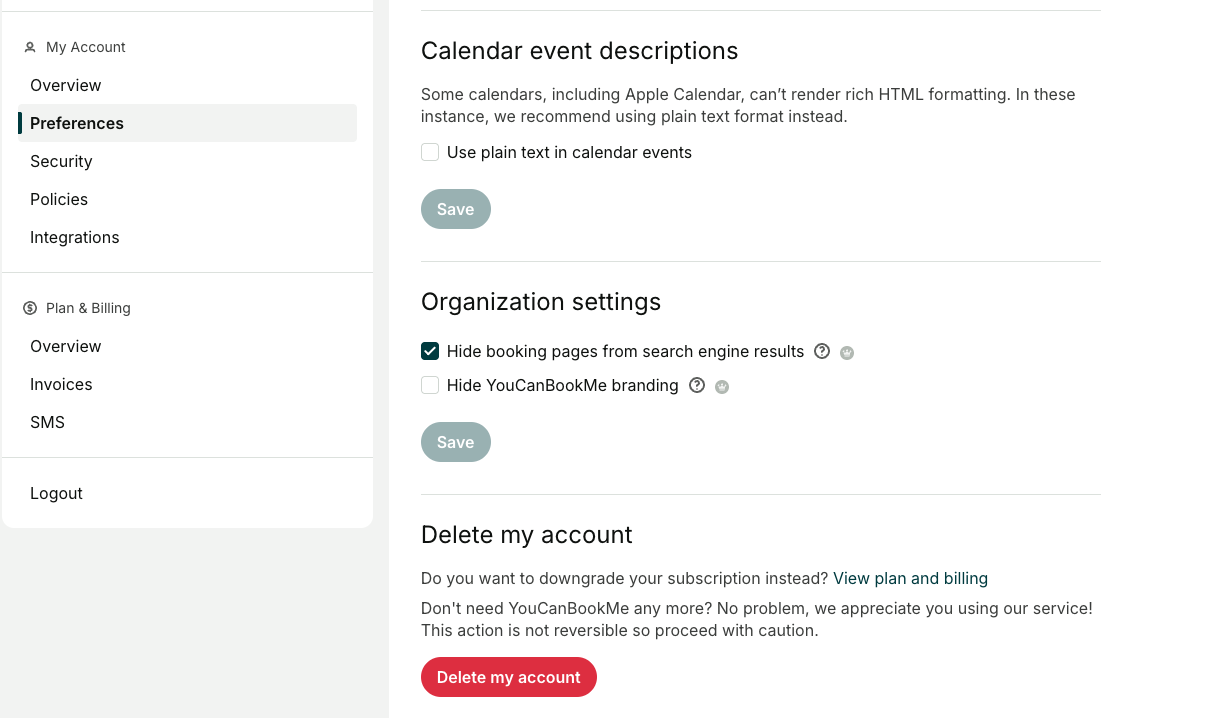Screen dimensions: 1207x718
Task: Click 'Hide YouCanBookMe branding' label text
Action: pos(563,385)
